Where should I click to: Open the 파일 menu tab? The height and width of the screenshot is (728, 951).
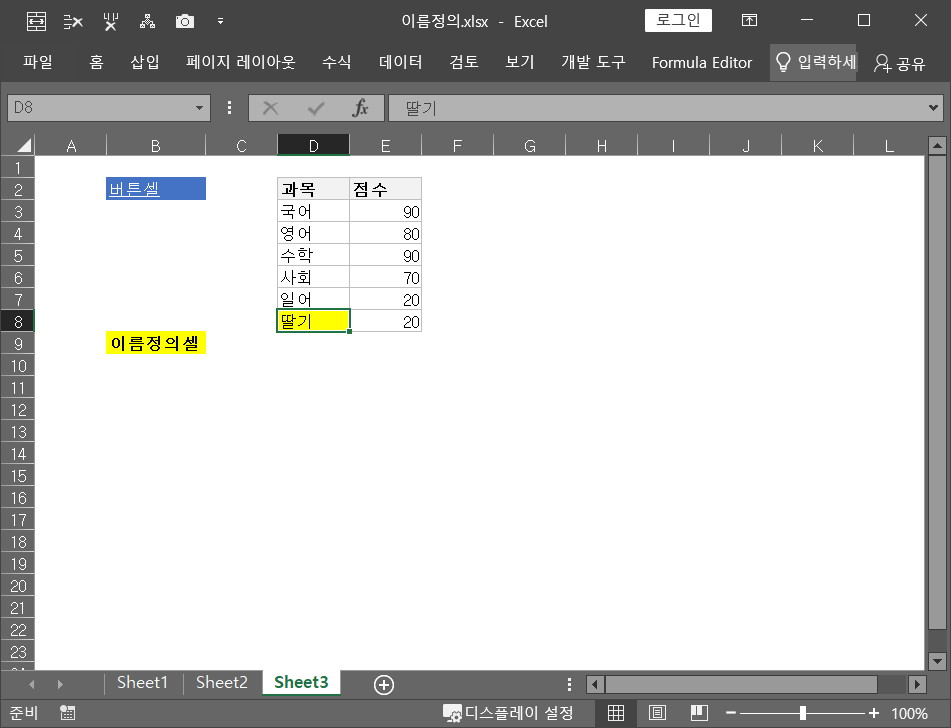(38, 62)
